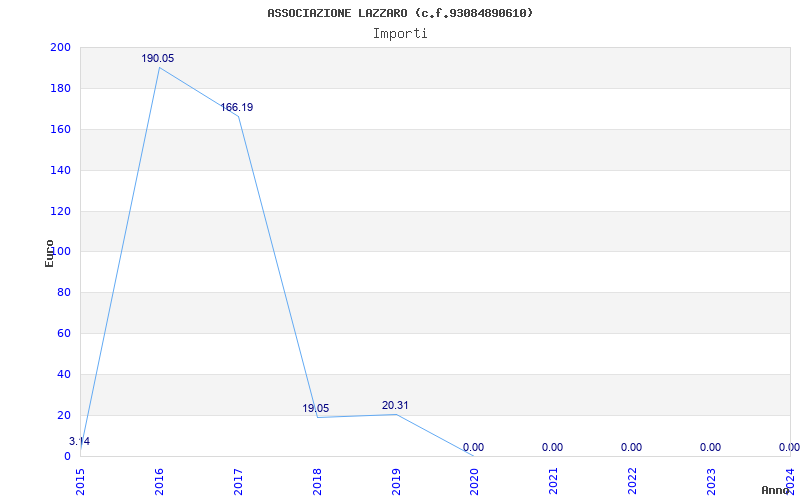Screen dimensions: 800x500
Task: Click the 200 y-axis tick label
Action: 60,47
